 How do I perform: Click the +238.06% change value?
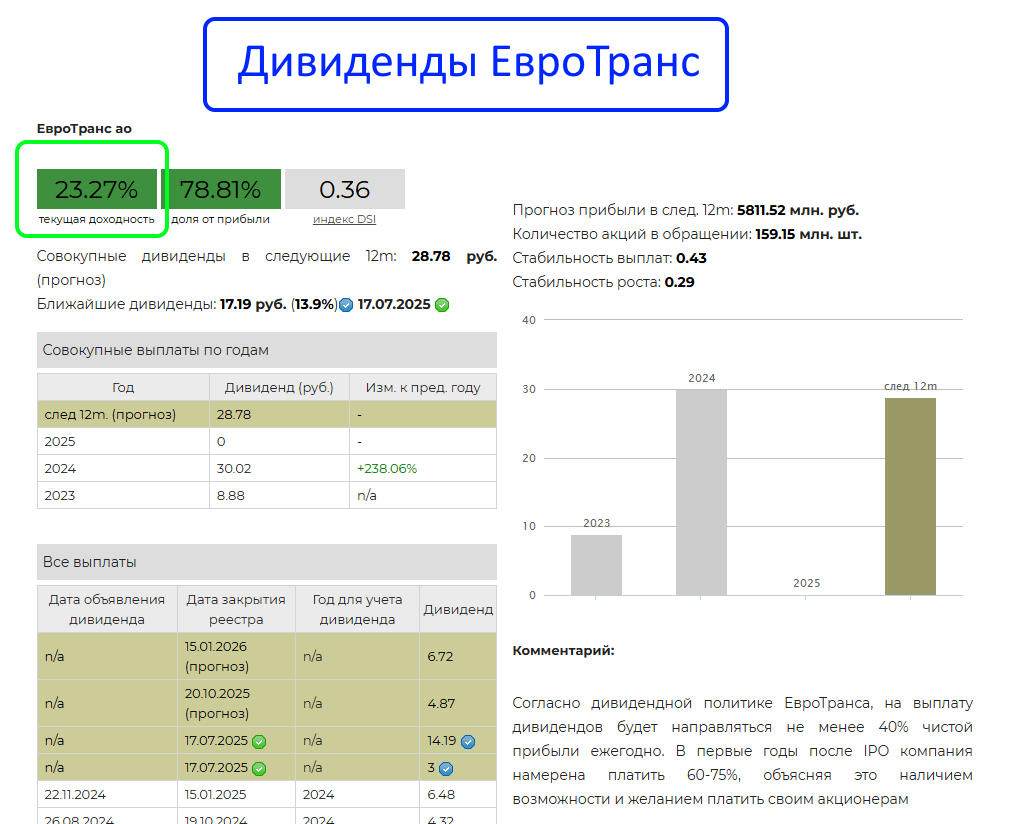click(x=387, y=469)
